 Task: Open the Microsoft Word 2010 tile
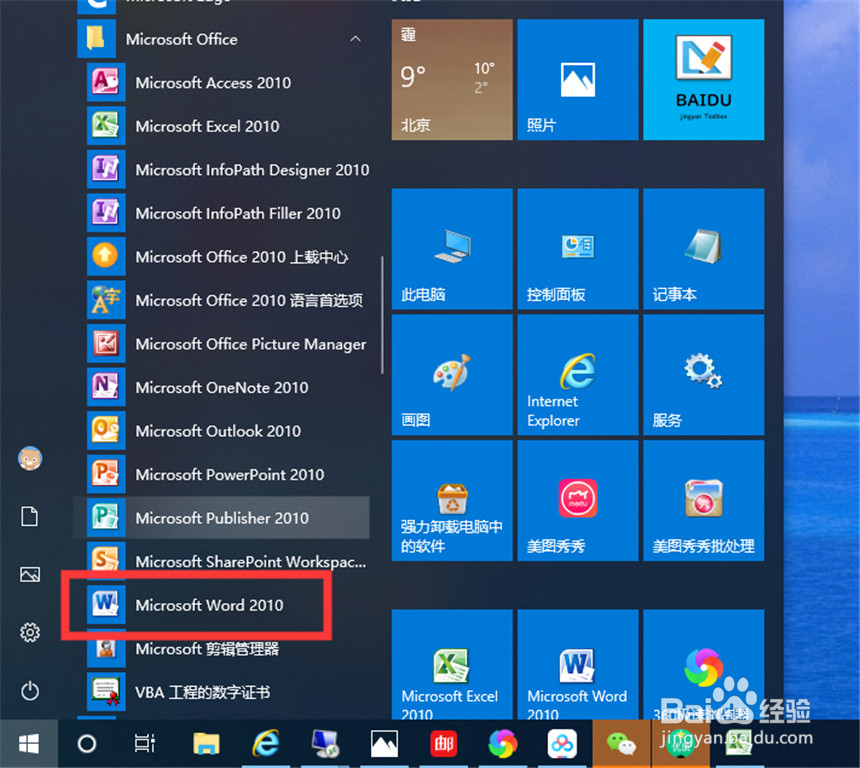tap(578, 664)
